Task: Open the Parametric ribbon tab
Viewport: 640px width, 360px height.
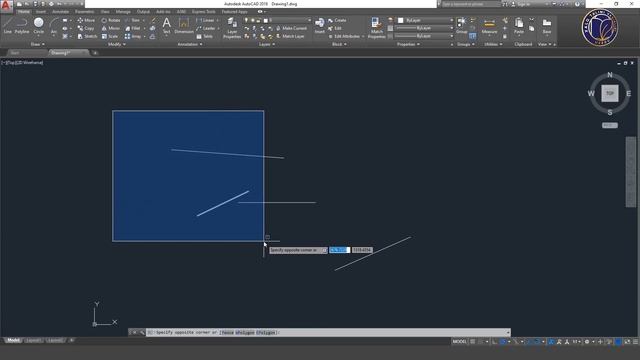Action: tap(84, 11)
